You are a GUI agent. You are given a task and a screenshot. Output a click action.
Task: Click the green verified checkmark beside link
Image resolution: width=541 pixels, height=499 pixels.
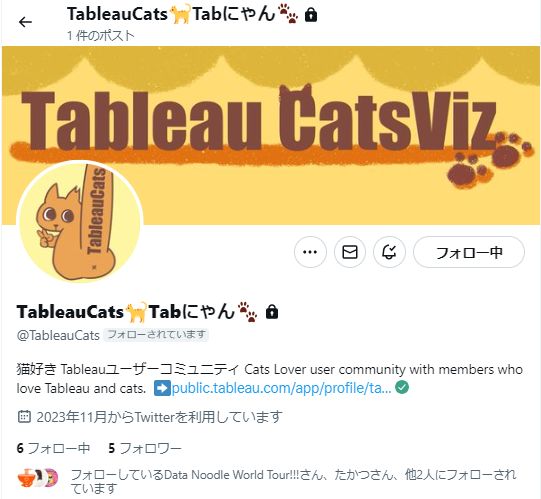(402, 387)
